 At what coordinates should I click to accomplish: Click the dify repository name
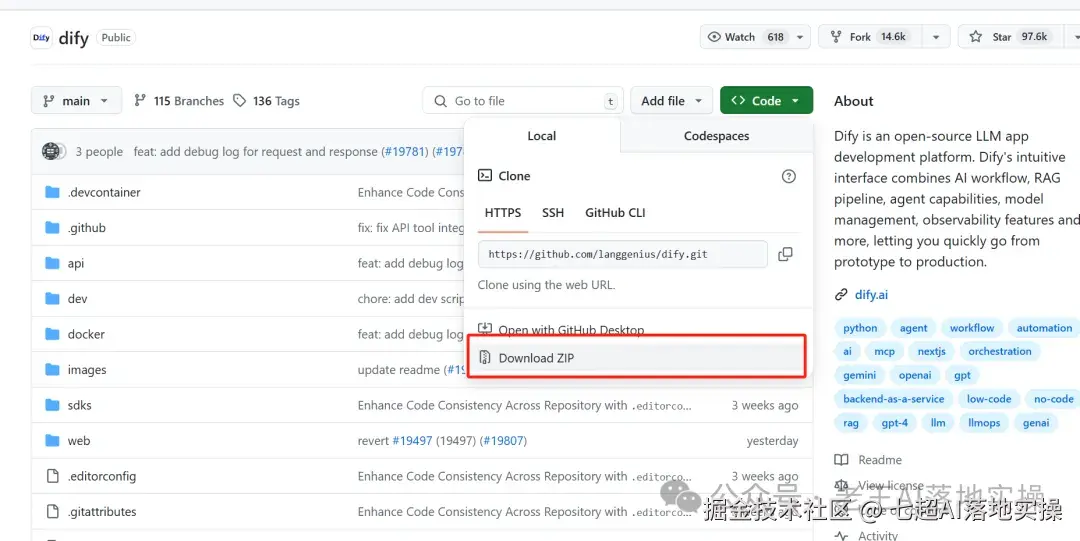tap(74, 38)
